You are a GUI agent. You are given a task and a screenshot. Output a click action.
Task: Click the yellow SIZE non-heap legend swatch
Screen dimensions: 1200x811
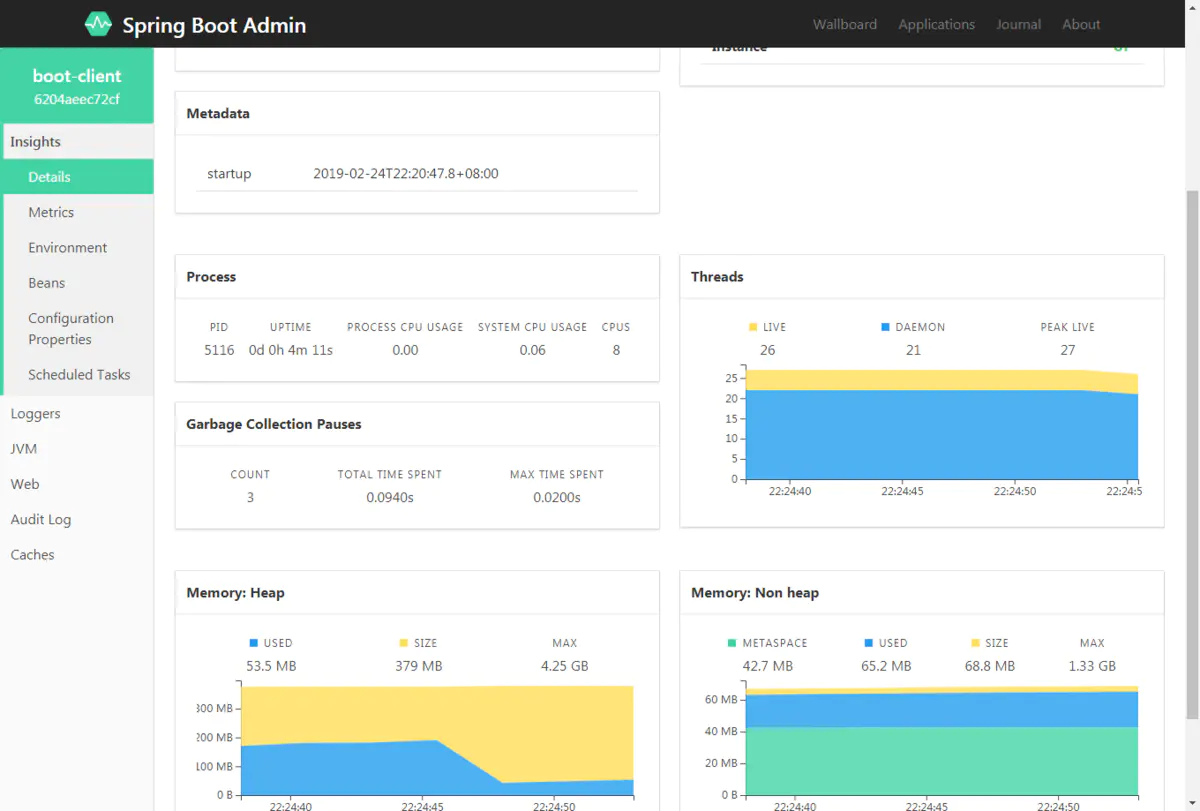pos(975,643)
